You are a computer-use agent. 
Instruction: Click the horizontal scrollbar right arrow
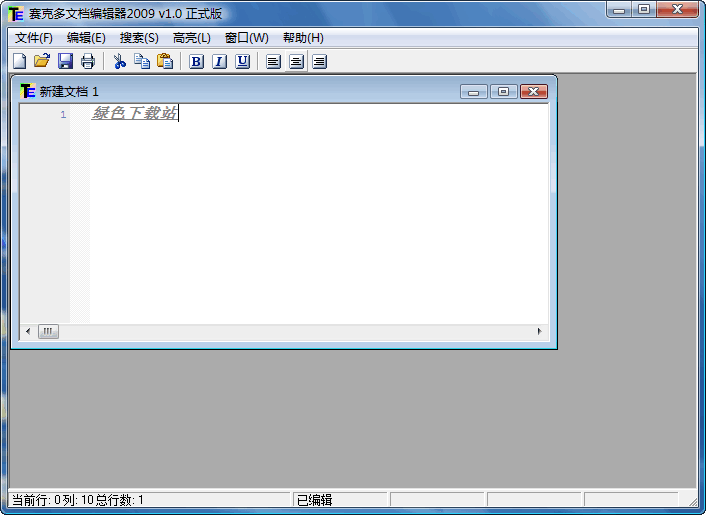coord(539,332)
